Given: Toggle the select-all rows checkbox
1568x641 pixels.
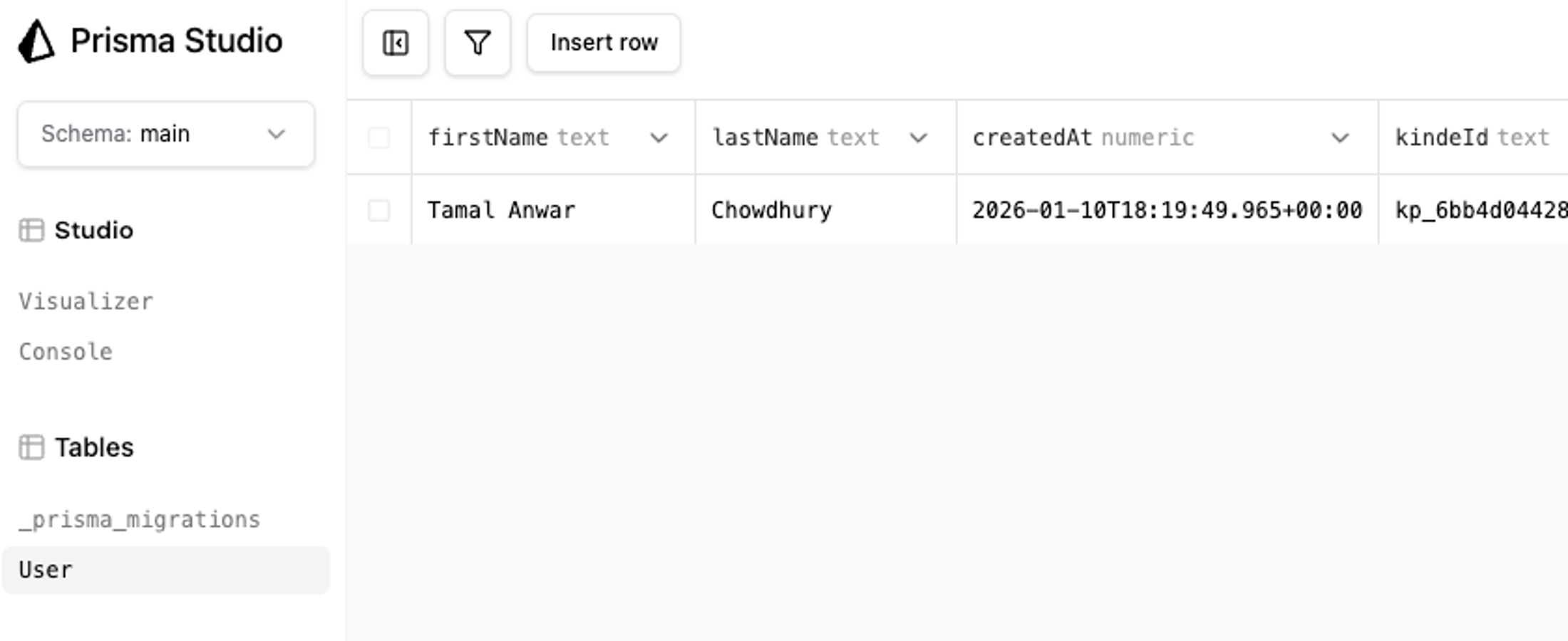Looking at the screenshot, I should point(378,137).
